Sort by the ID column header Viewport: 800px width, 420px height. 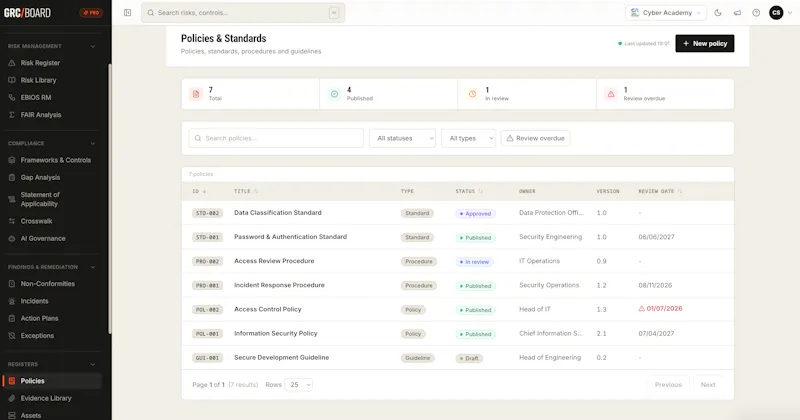[199, 191]
